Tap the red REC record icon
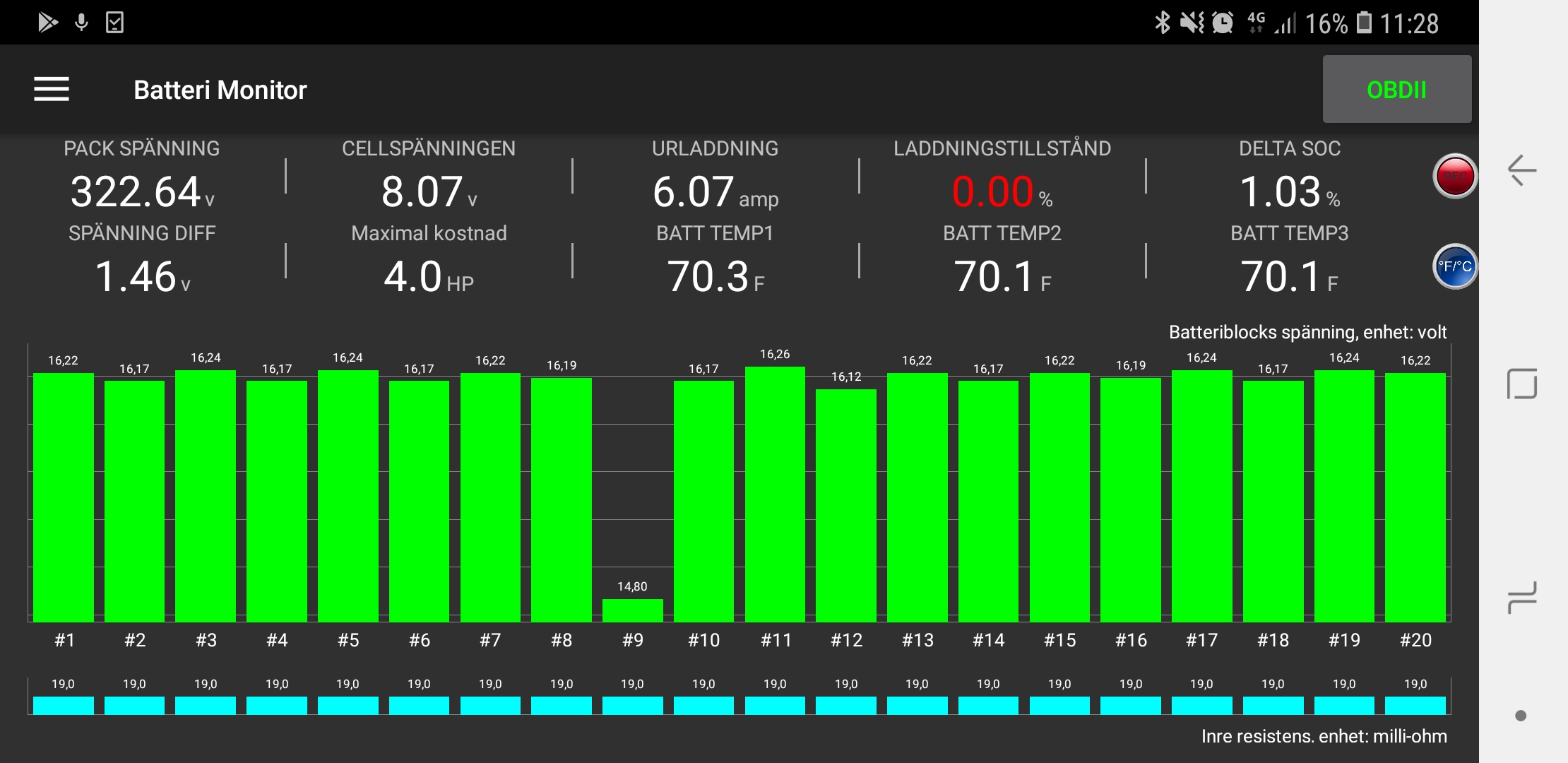Screen dimensions: 1568x763 [1454, 176]
